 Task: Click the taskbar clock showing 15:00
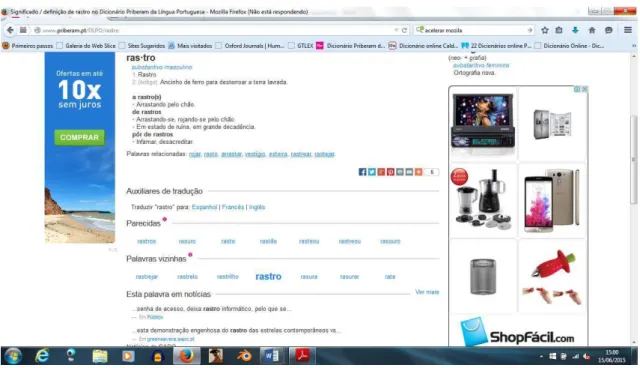611,356
